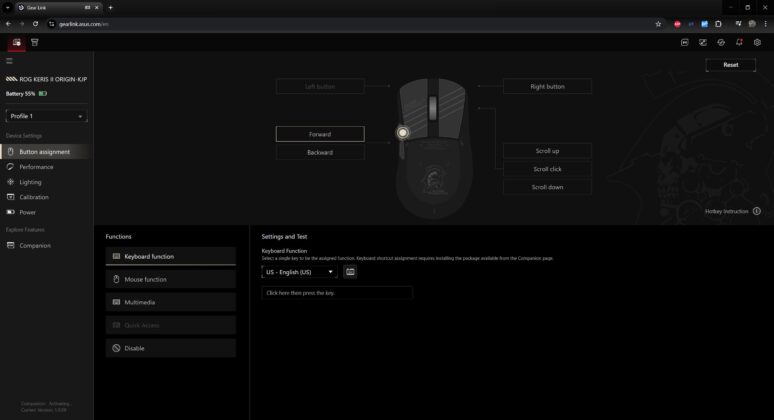Open browser three-dot menu

pos(766,24)
